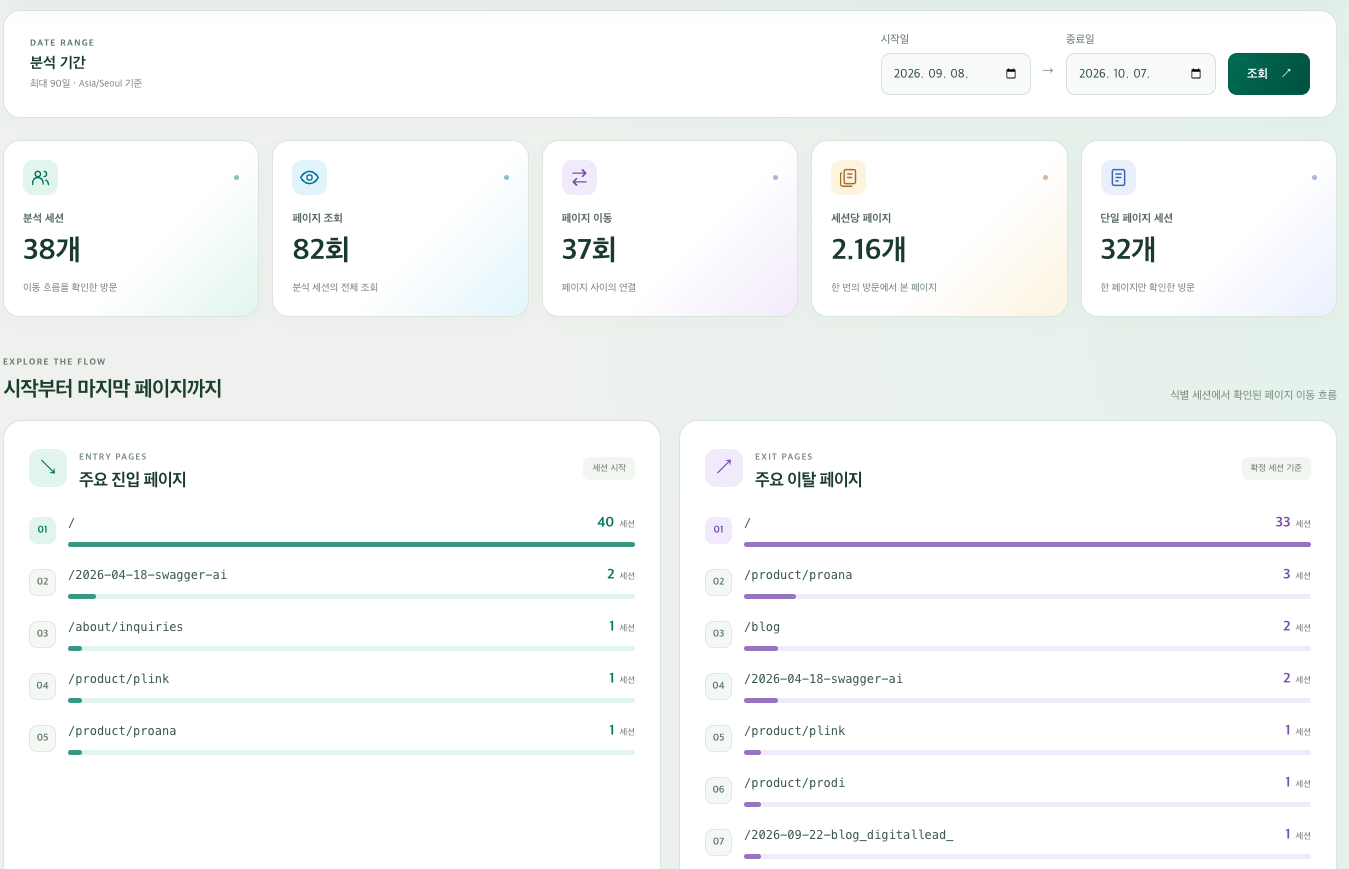Viewport: 1349px width, 869px height.
Task: Click rank badge 07 in exit pages list
Action: pyautogui.click(x=718, y=842)
